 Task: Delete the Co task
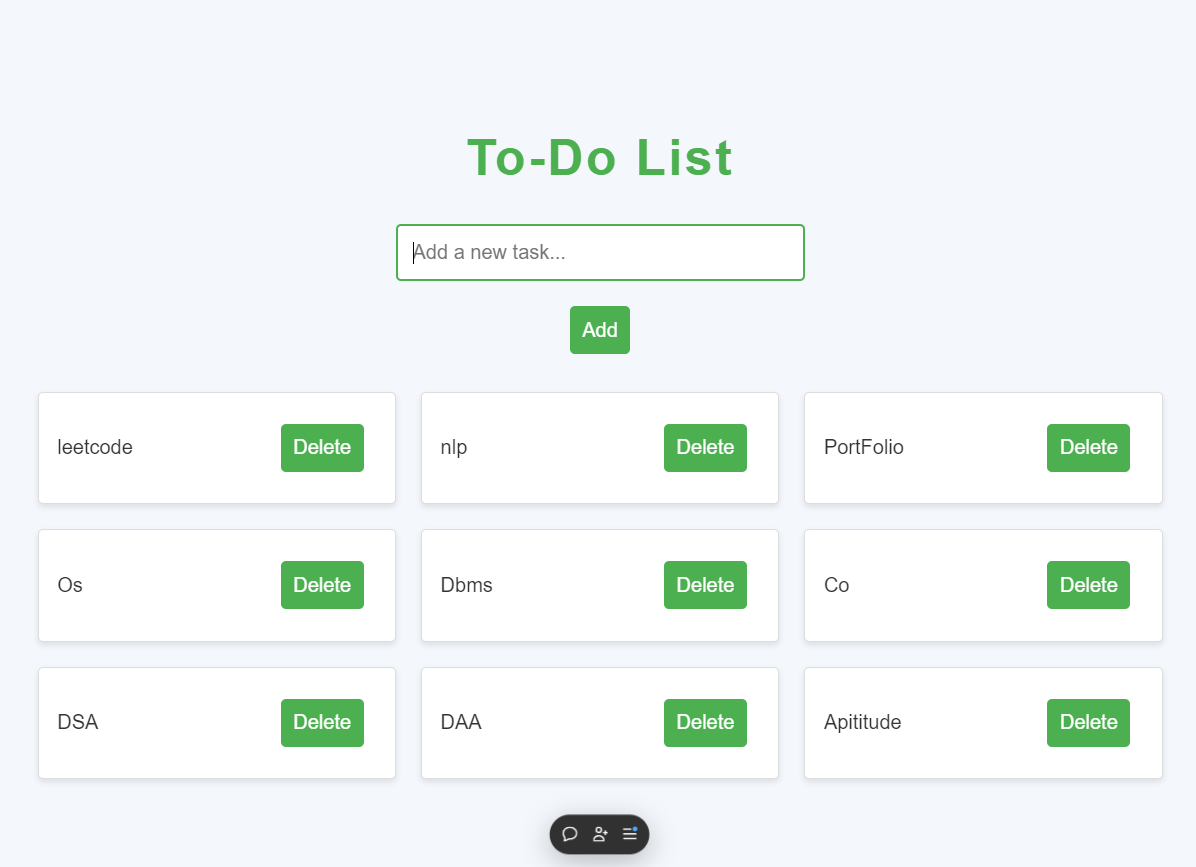point(1088,585)
